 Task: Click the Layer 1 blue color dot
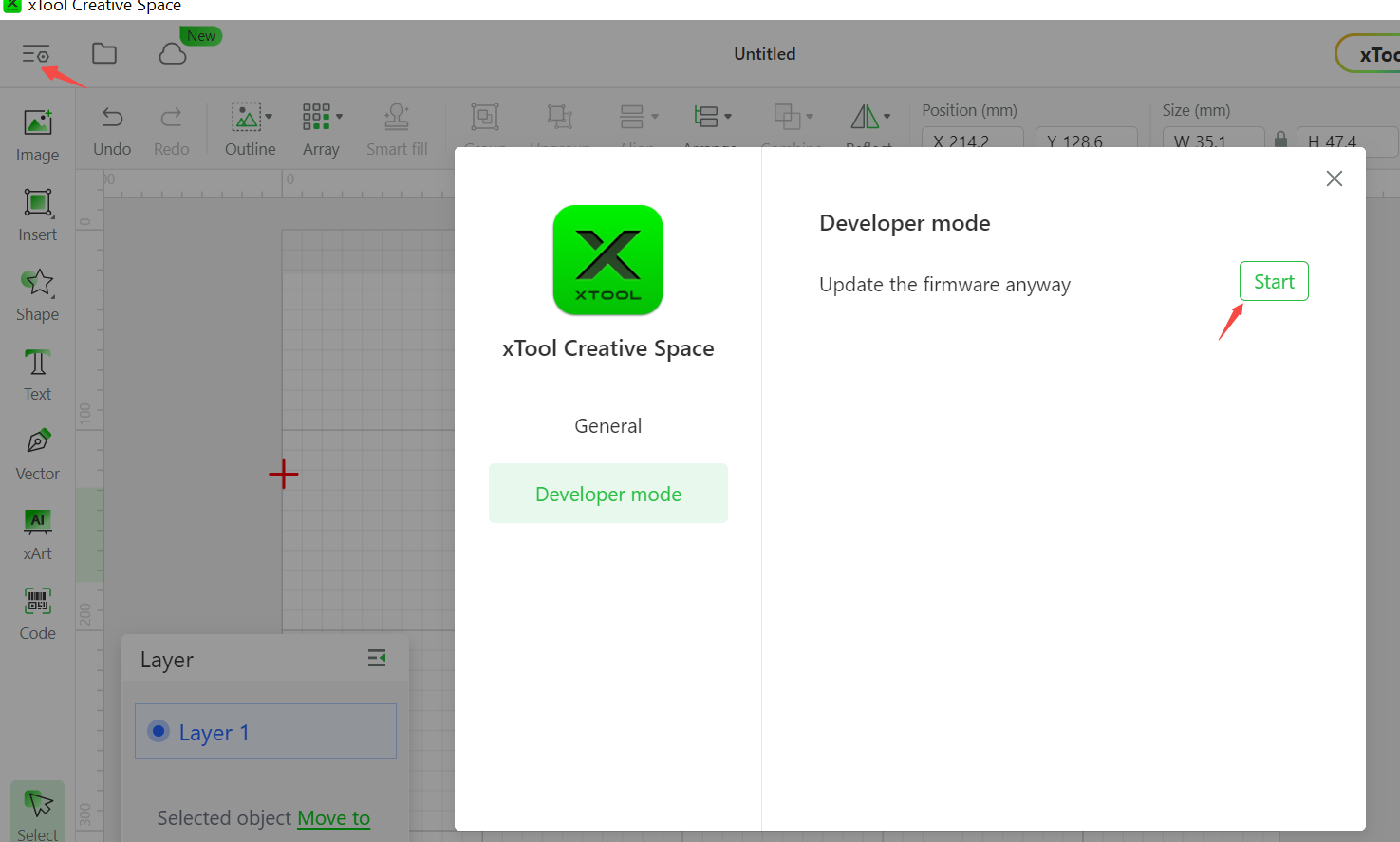[159, 731]
